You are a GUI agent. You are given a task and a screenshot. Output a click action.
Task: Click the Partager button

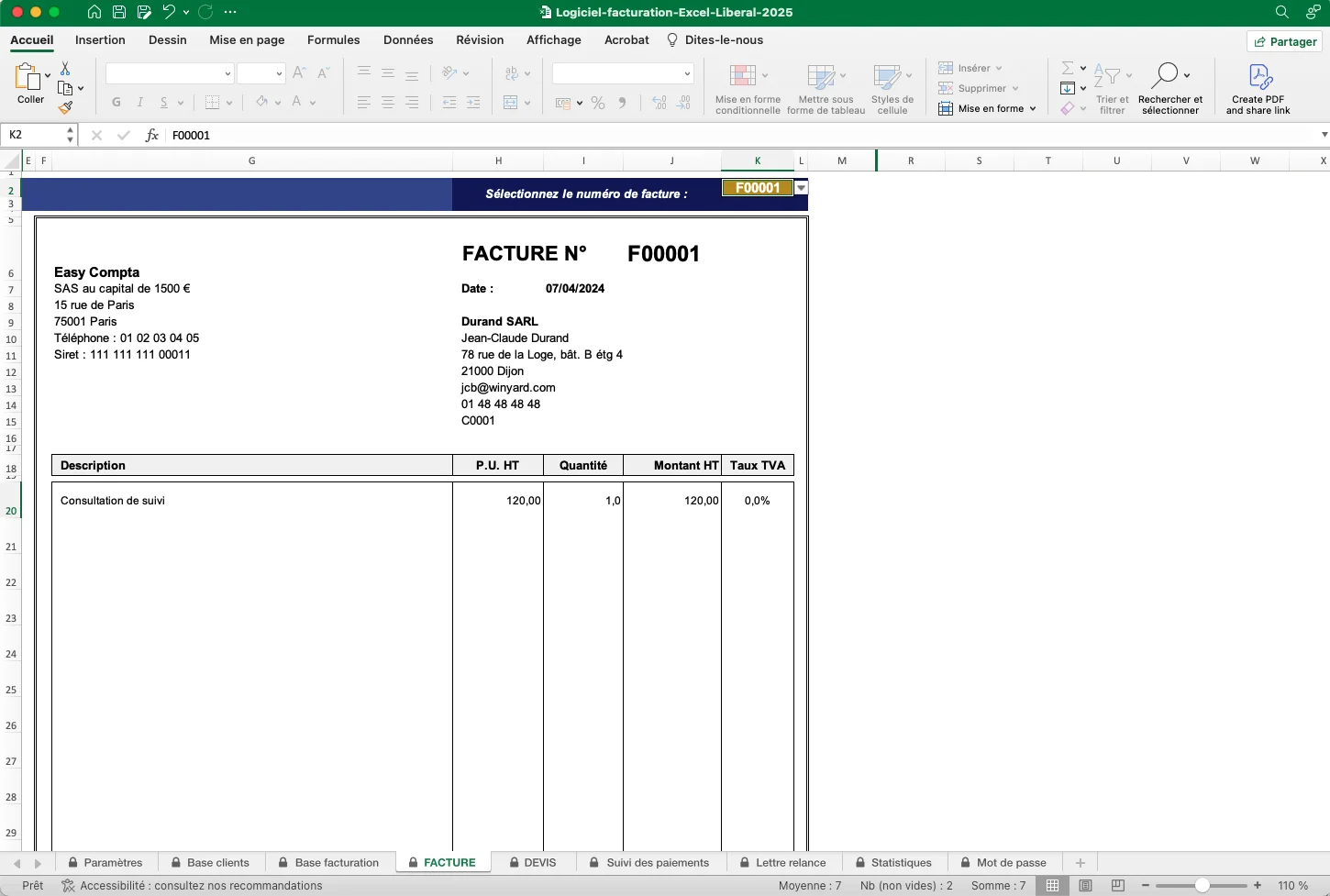1285,41
